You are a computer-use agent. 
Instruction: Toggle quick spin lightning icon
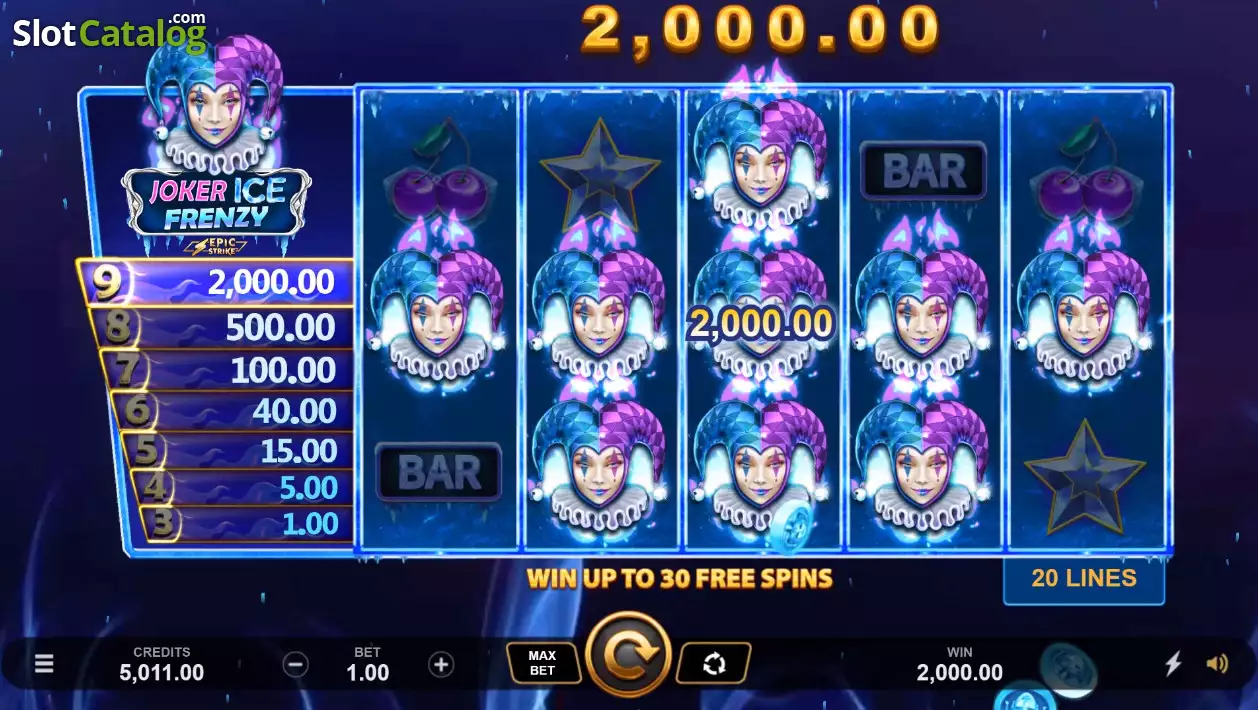pyautogui.click(x=1174, y=663)
